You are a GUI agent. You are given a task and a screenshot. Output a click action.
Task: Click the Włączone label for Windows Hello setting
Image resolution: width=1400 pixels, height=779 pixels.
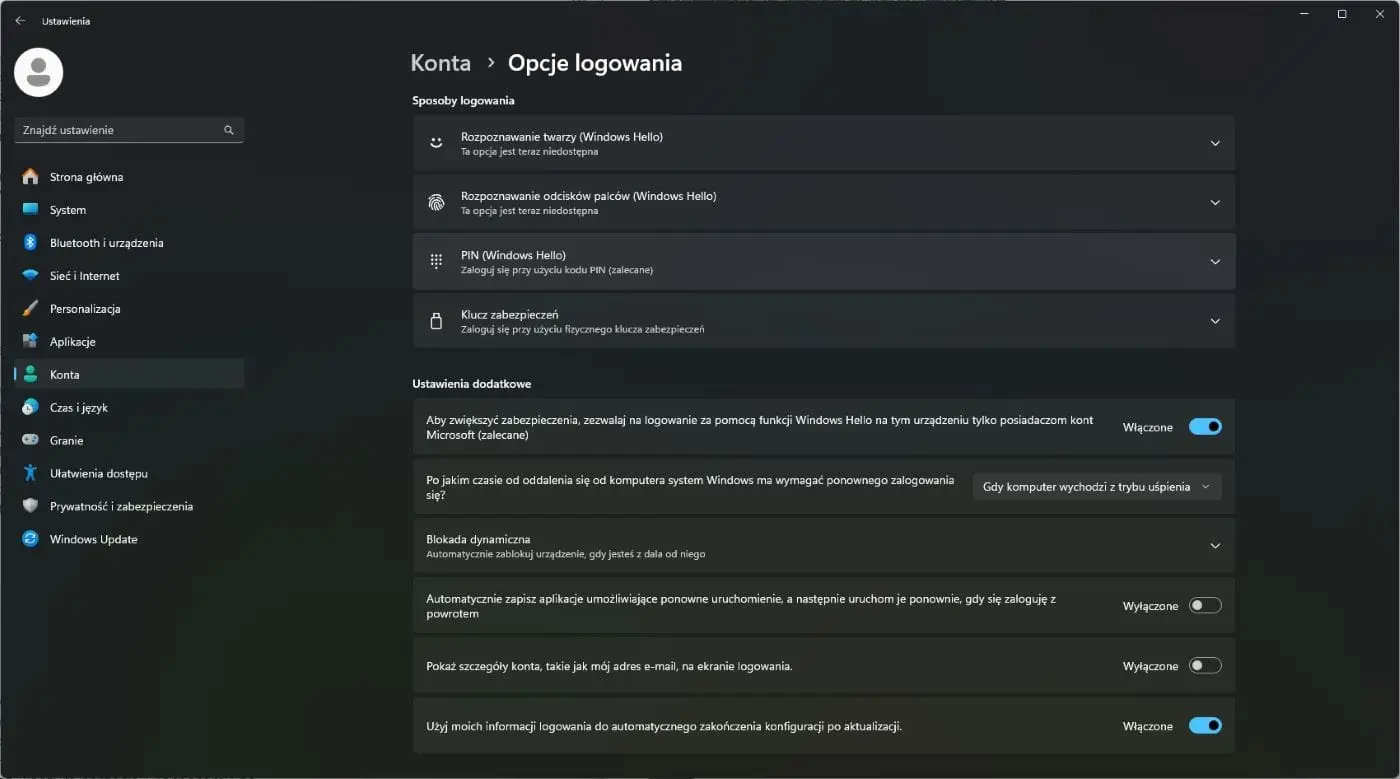point(1148,427)
